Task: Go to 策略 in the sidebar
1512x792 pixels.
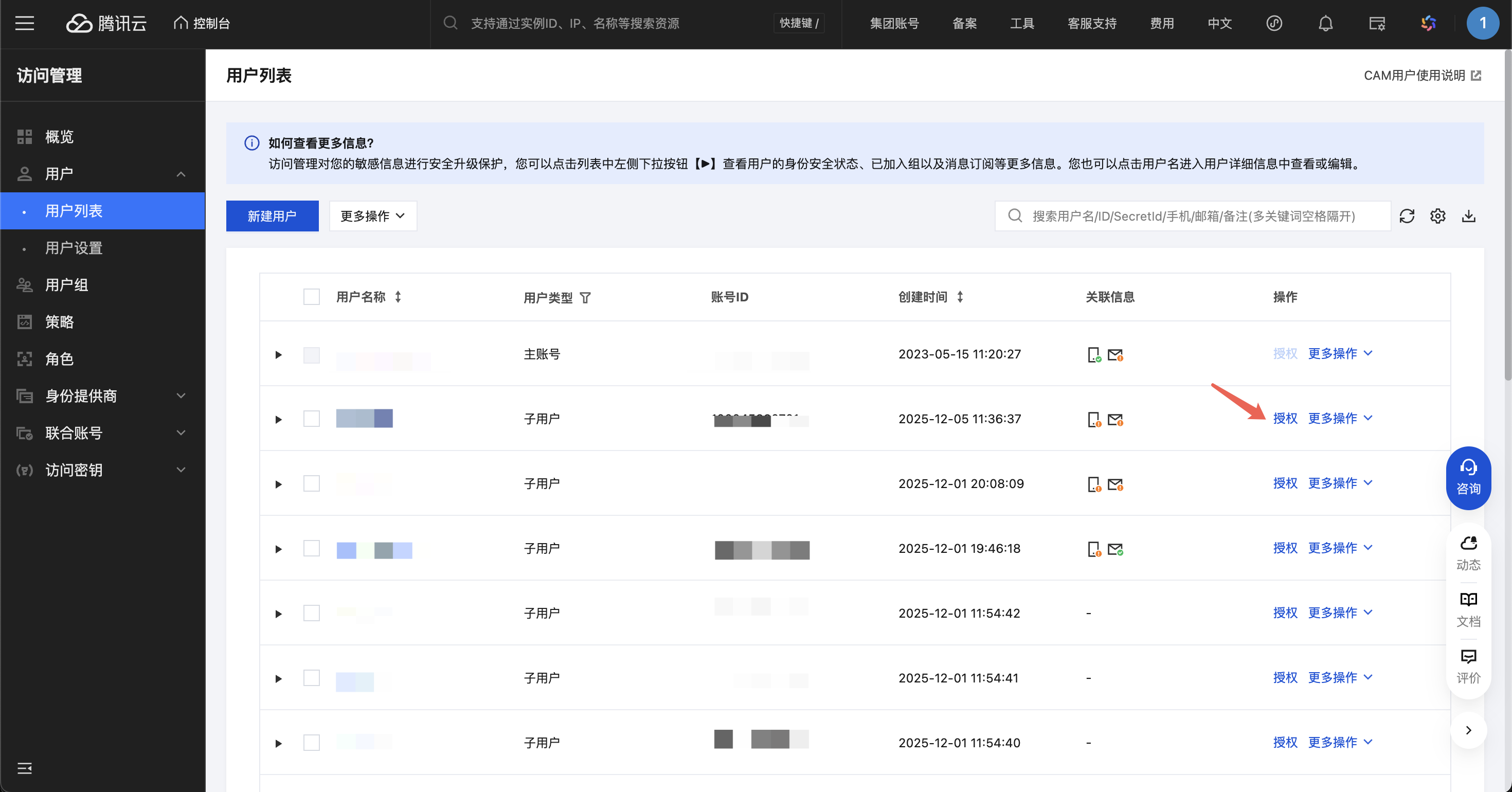Action: coord(59,322)
